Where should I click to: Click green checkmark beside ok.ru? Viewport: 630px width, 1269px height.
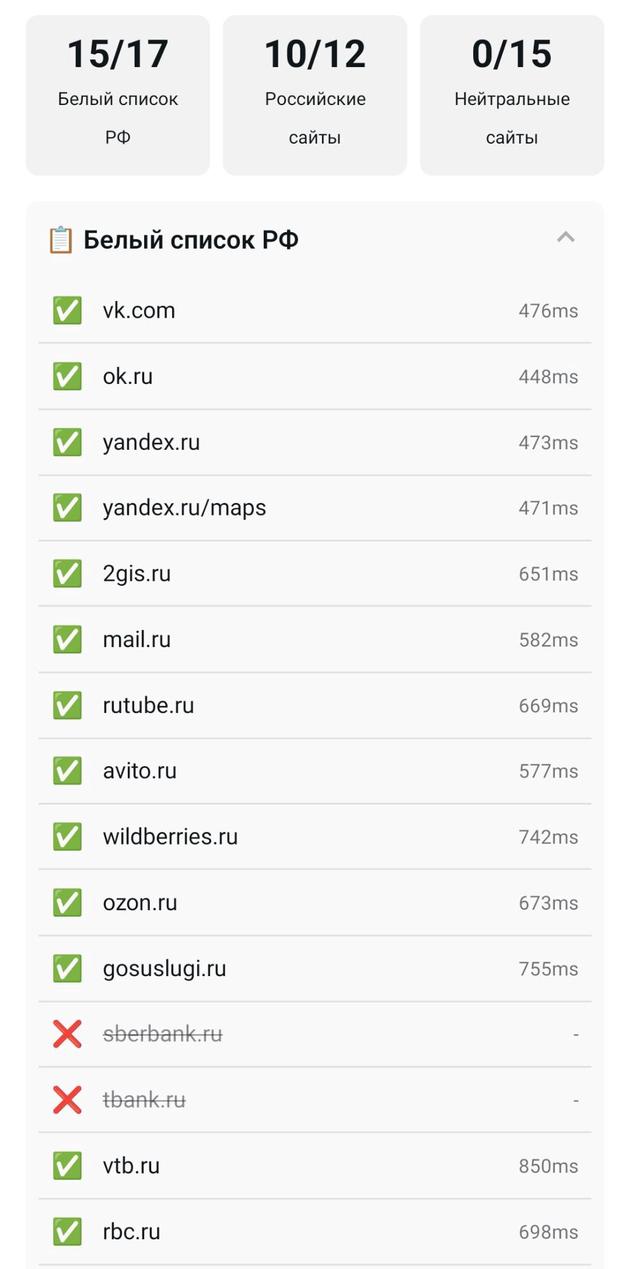tap(67, 376)
